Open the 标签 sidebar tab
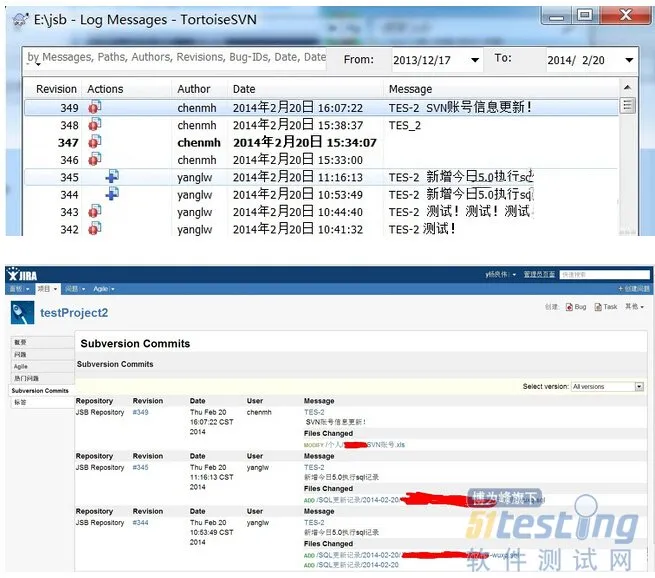This screenshot has width=655, height=578. click(x=42, y=402)
